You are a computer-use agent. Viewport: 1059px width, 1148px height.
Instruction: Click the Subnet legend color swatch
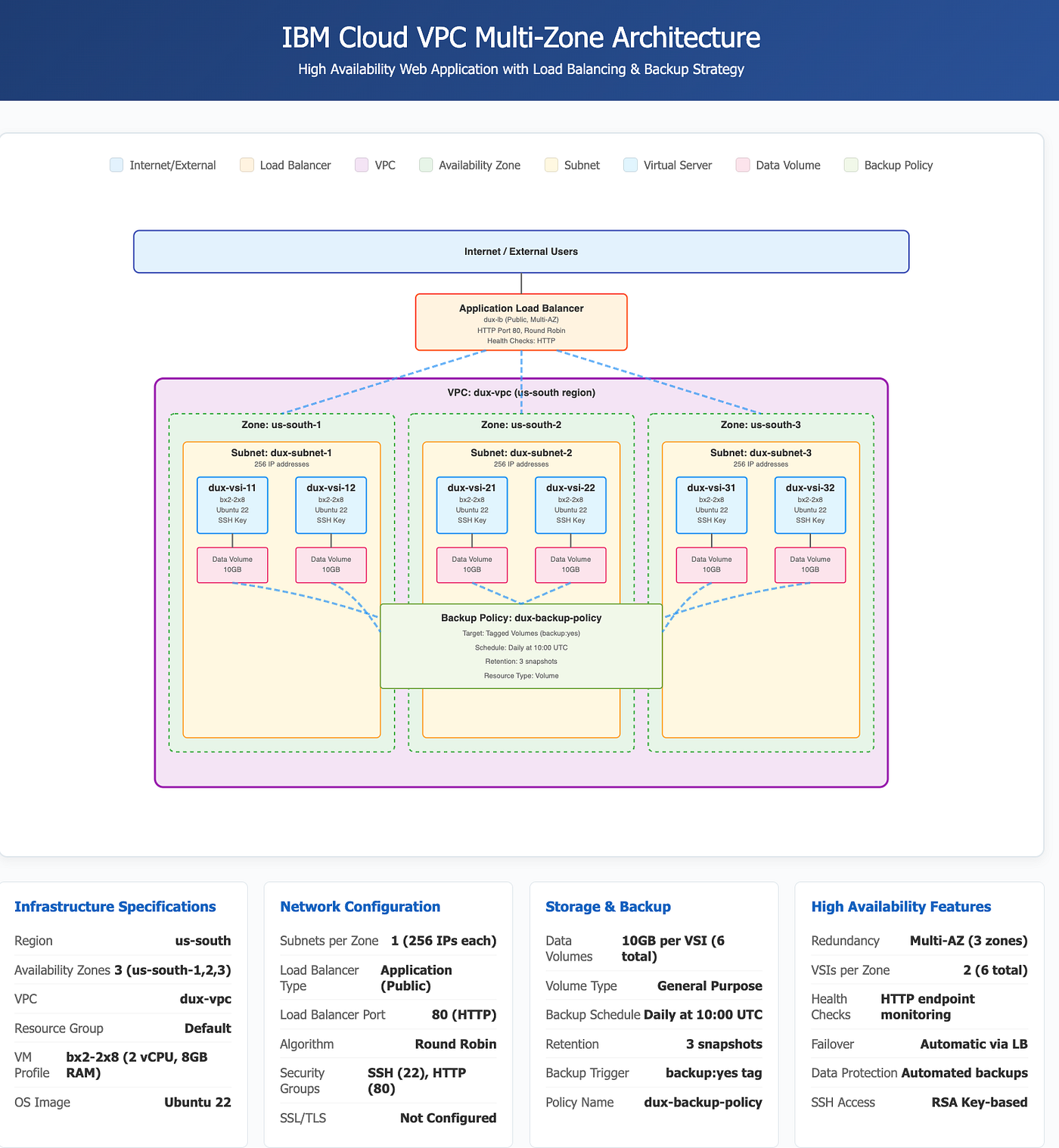(551, 165)
